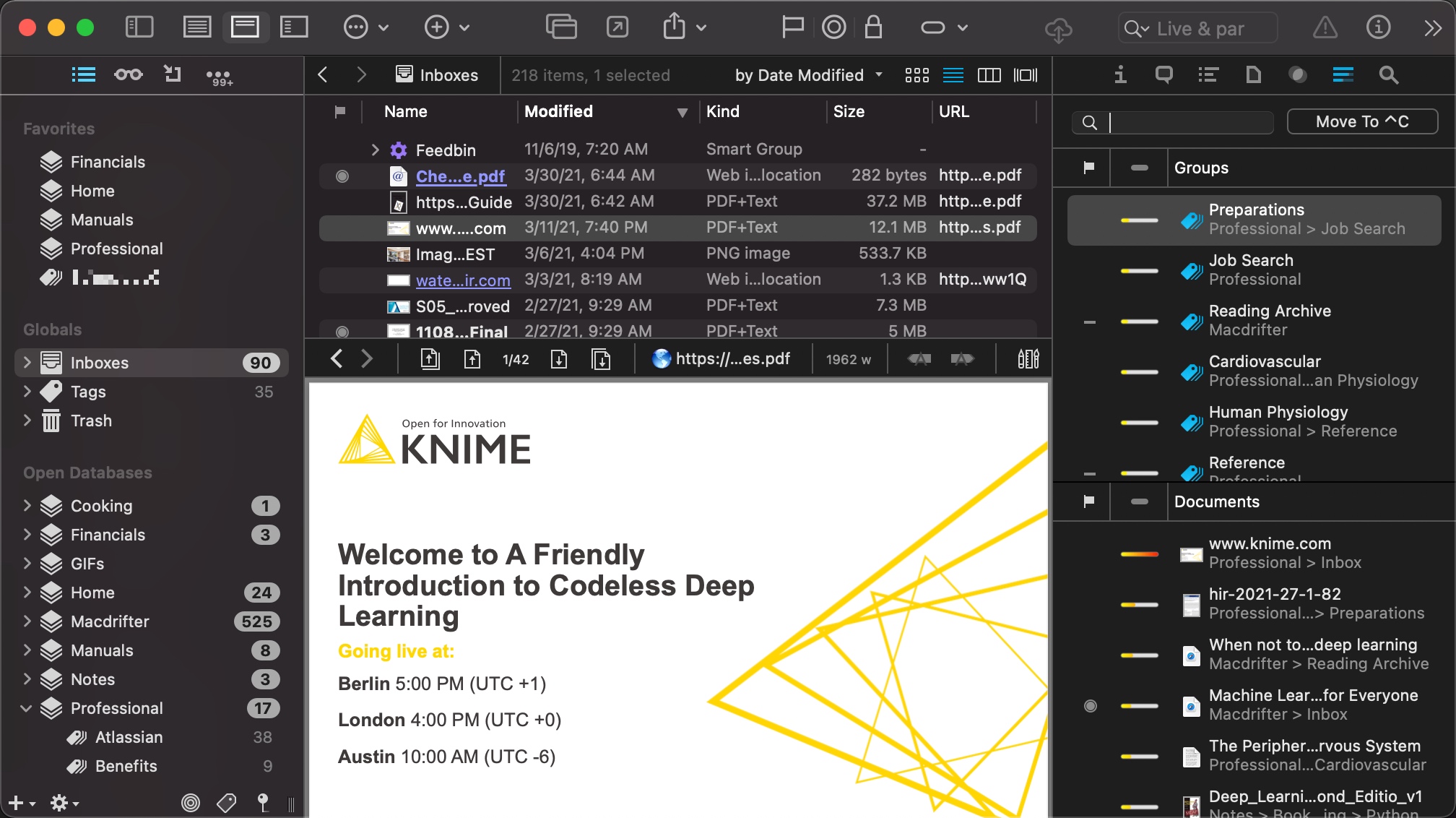Viewport: 1456px width, 818px height.
Task: Toggle the lock toolbar icon
Action: pyautogui.click(x=873, y=27)
